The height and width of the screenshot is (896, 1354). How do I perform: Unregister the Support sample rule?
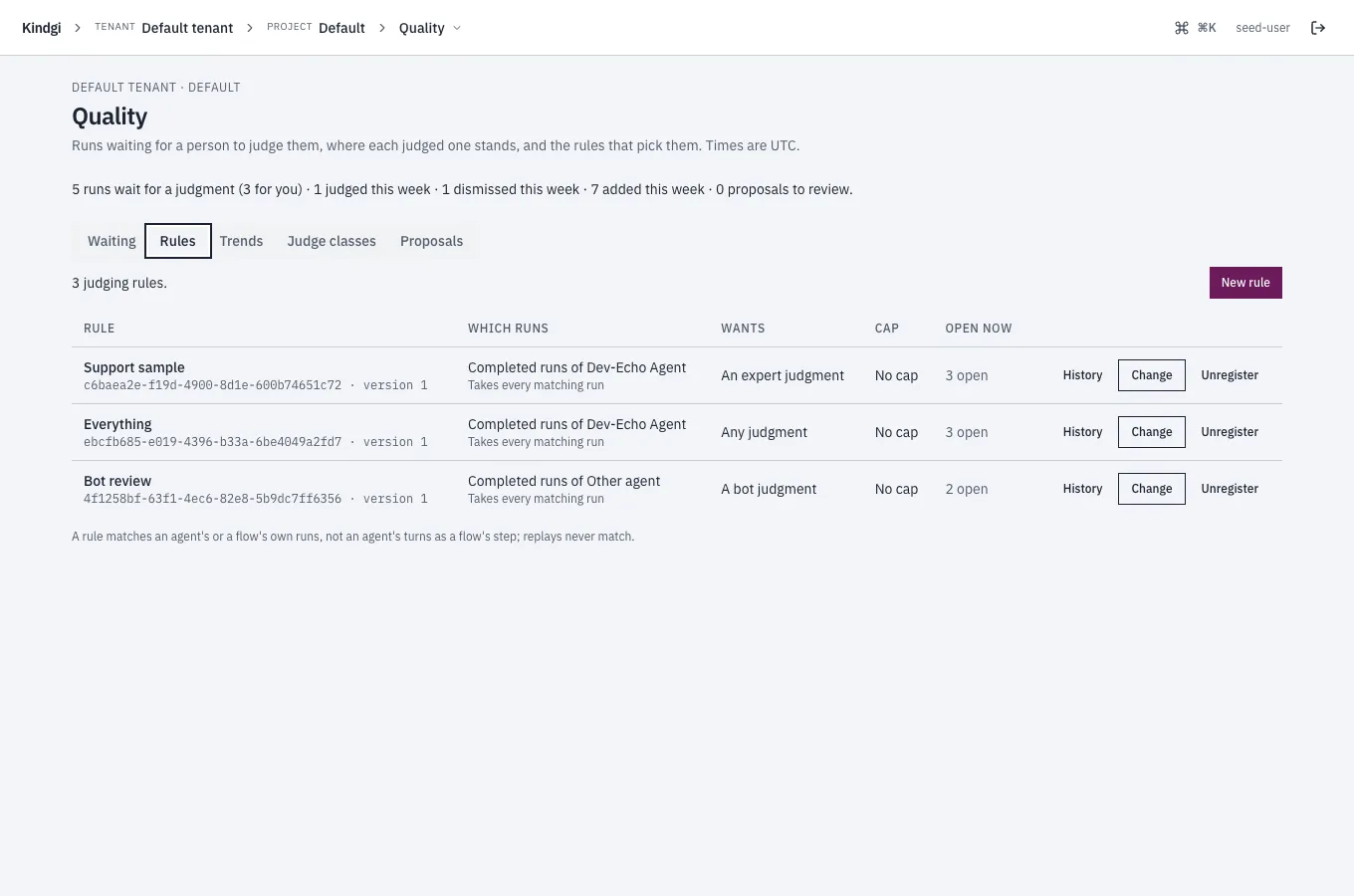coord(1230,375)
